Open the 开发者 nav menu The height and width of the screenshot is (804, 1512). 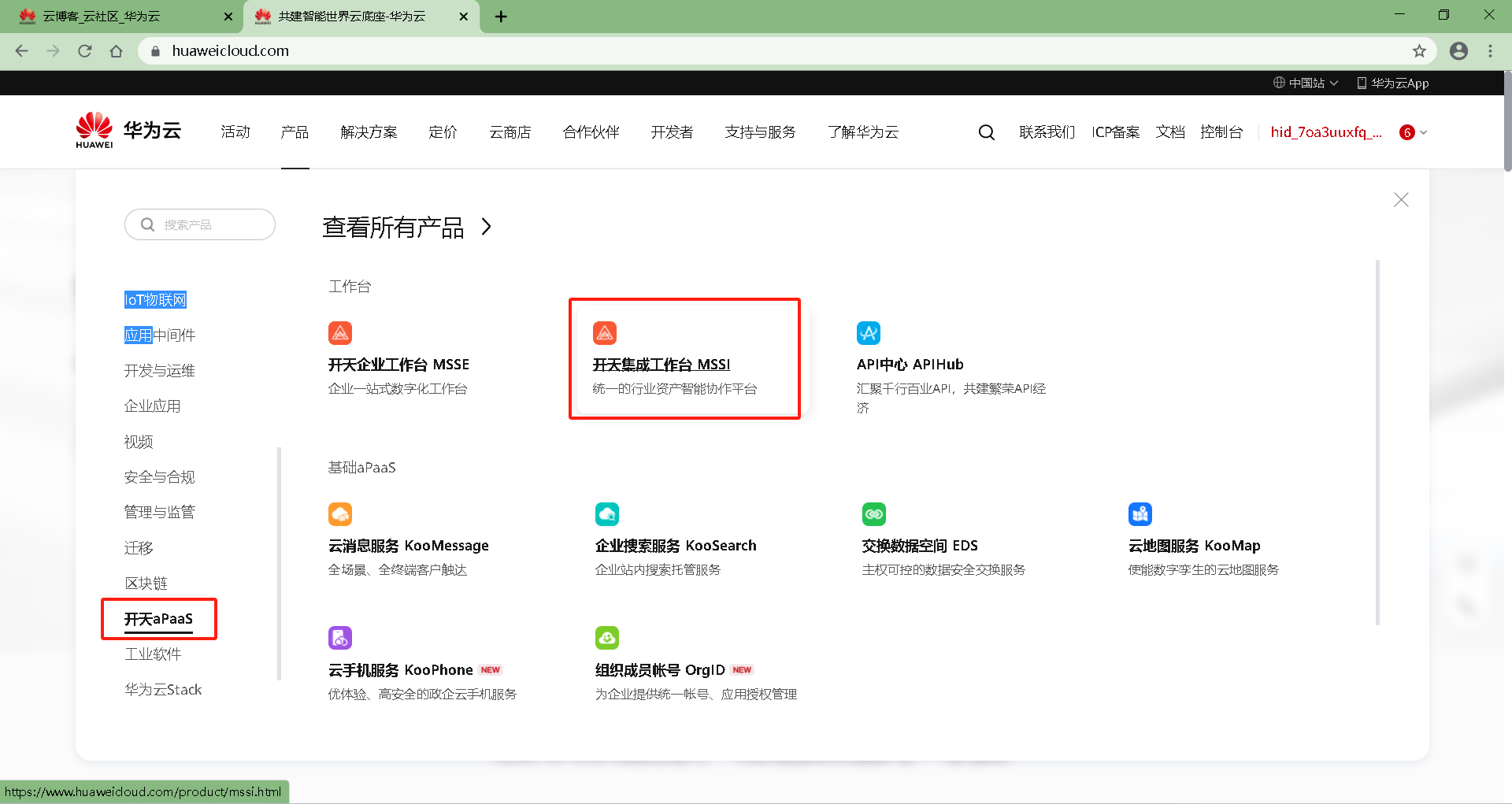672,132
